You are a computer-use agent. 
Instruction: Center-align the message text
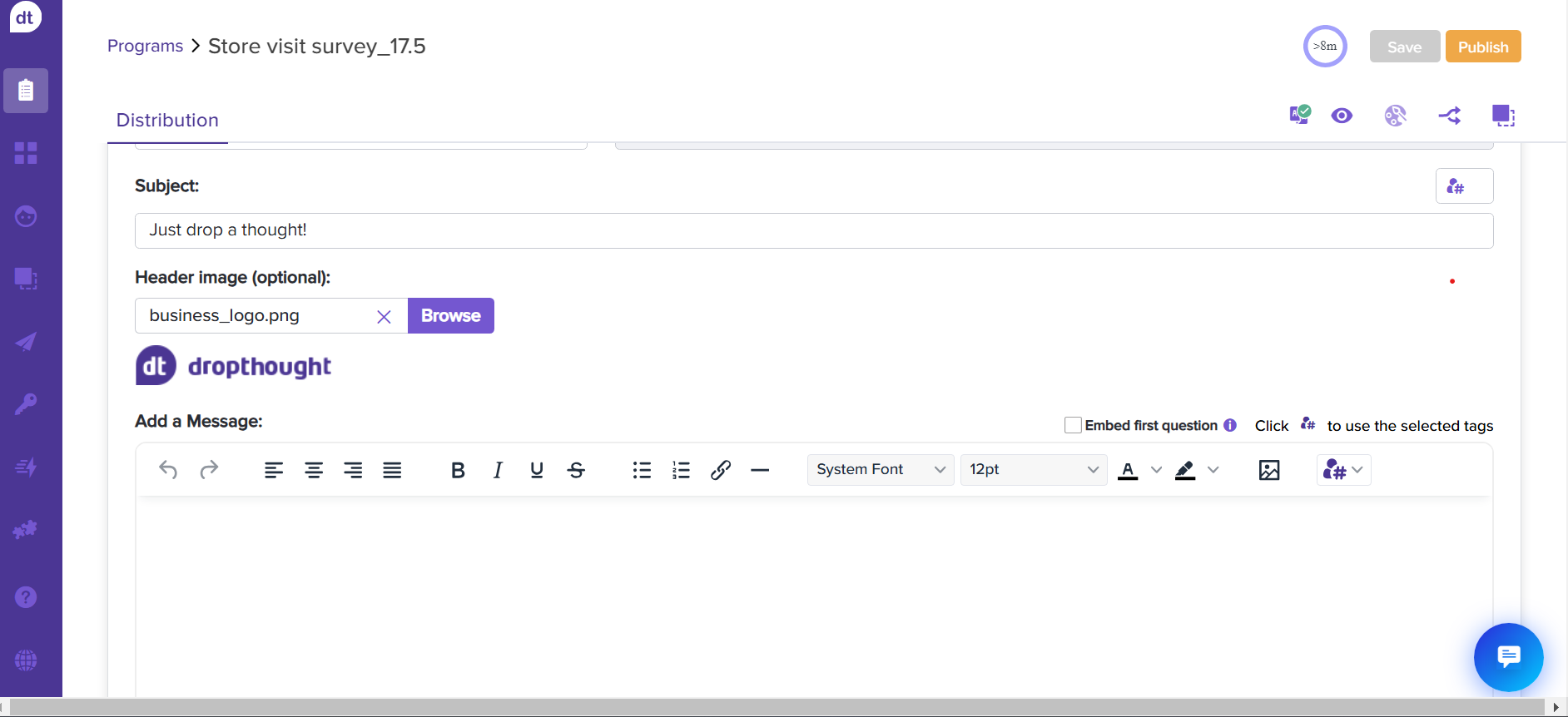[314, 470]
